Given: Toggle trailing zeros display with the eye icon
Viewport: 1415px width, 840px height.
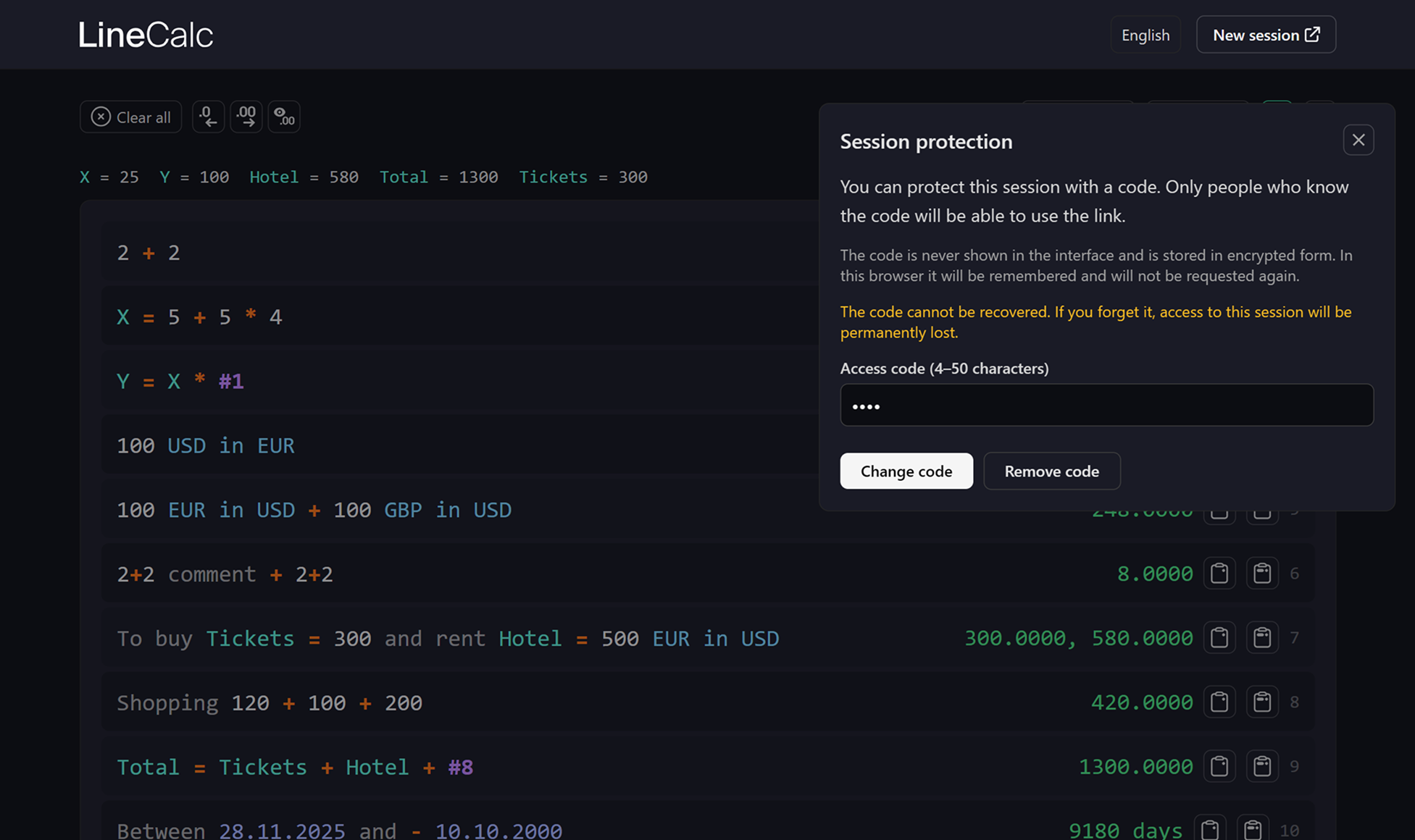Looking at the screenshot, I should coord(284,117).
